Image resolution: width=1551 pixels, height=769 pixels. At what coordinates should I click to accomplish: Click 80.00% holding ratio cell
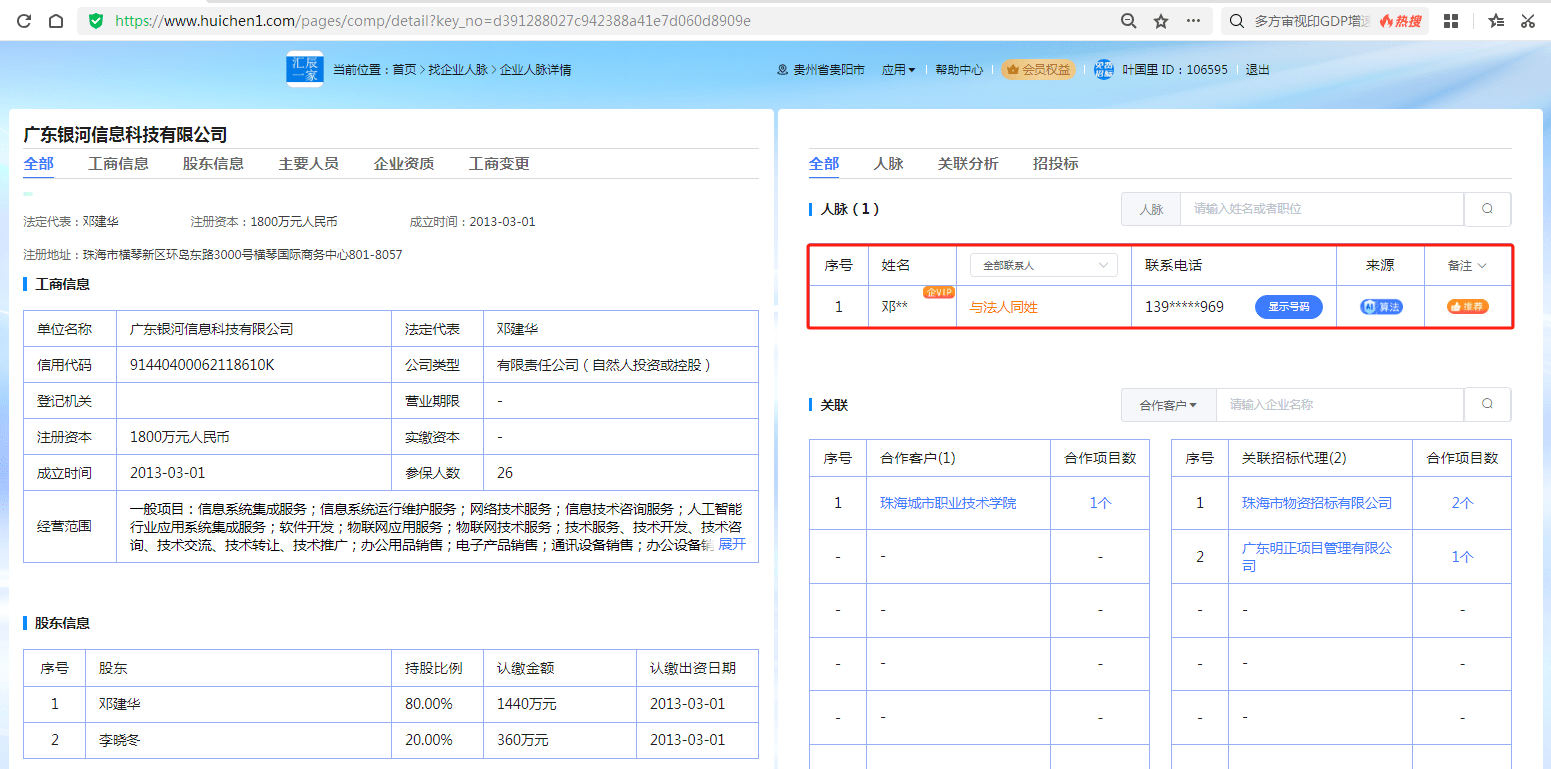point(429,704)
